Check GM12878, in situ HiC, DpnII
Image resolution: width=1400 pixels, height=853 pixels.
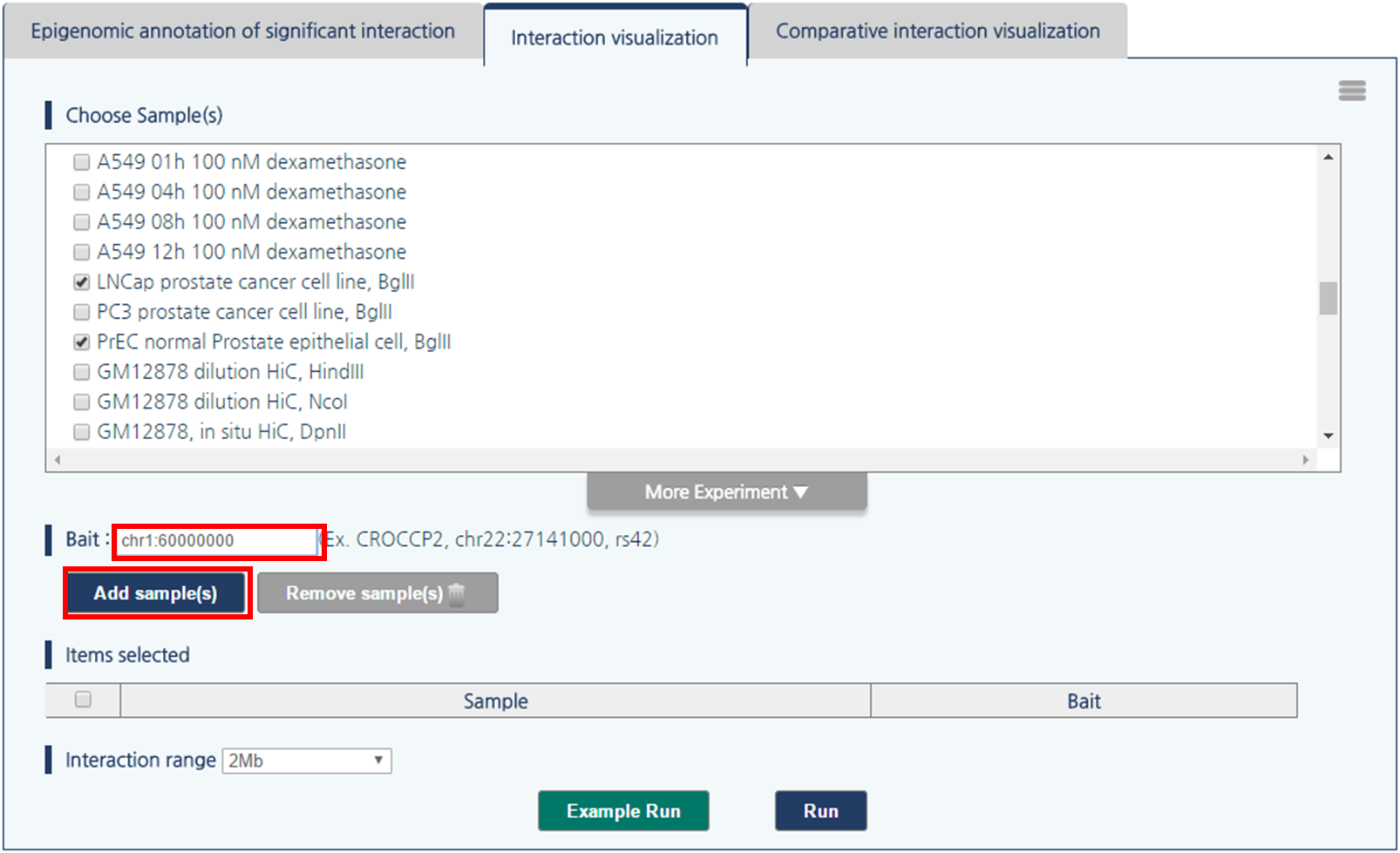pyautogui.click(x=82, y=431)
